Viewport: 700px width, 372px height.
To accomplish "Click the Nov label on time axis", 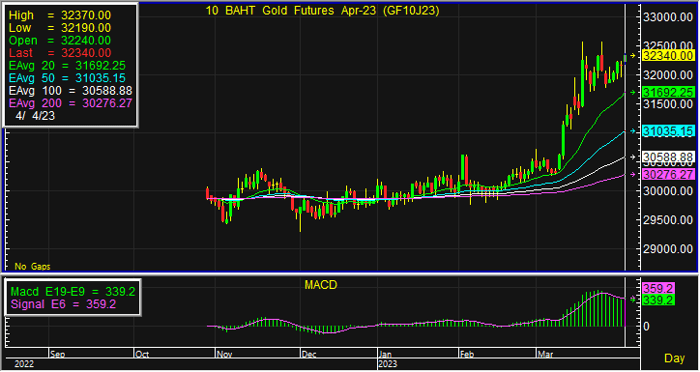I will click(x=224, y=355).
